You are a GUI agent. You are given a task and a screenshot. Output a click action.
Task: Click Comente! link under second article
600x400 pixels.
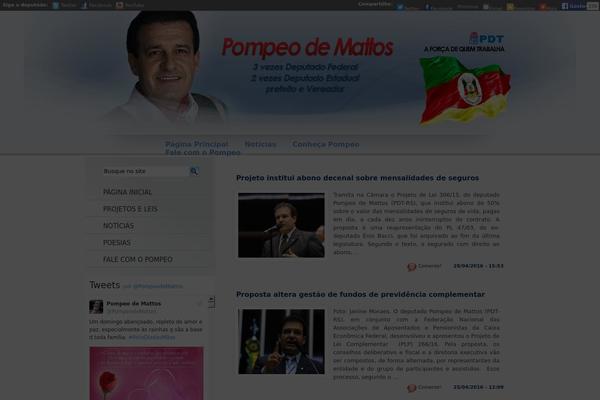(x=429, y=387)
